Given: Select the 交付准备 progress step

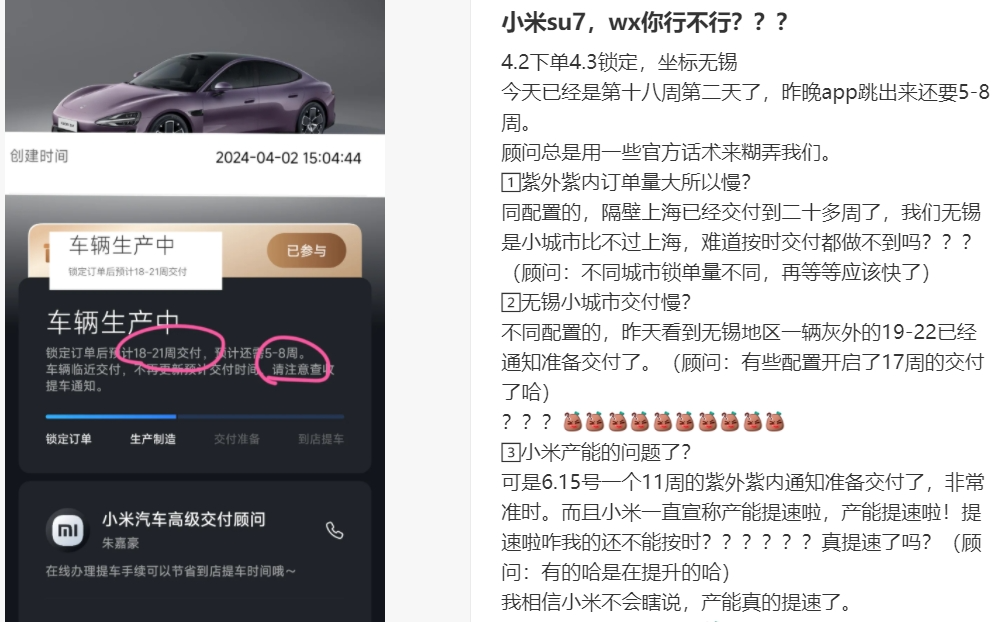Looking at the screenshot, I should [x=237, y=439].
